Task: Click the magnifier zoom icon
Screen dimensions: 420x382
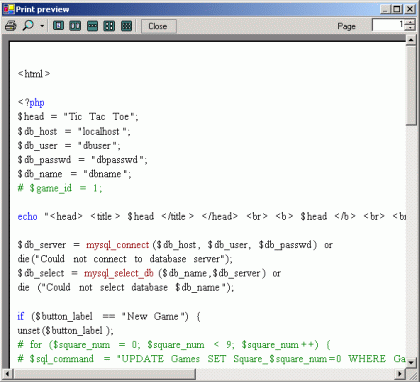Action: click(x=28, y=26)
